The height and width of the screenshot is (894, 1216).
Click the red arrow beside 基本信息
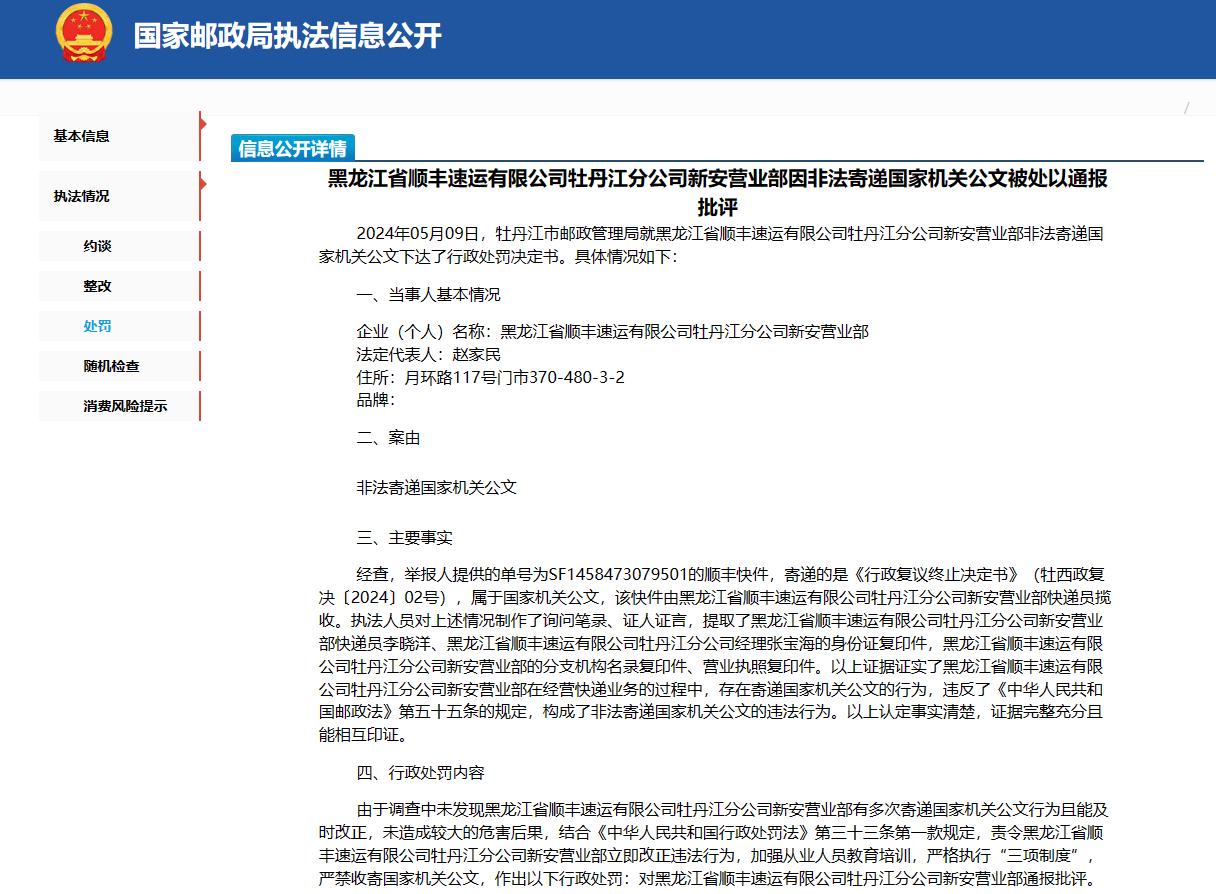pyautogui.click(x=203, y=124)
